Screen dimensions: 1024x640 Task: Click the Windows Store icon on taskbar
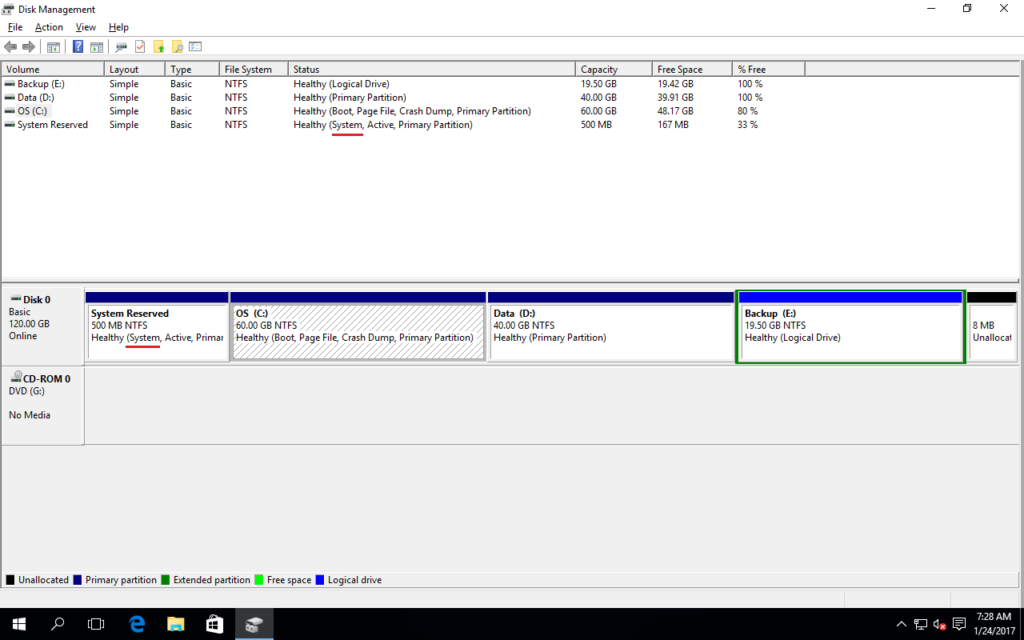pos(214,623)
